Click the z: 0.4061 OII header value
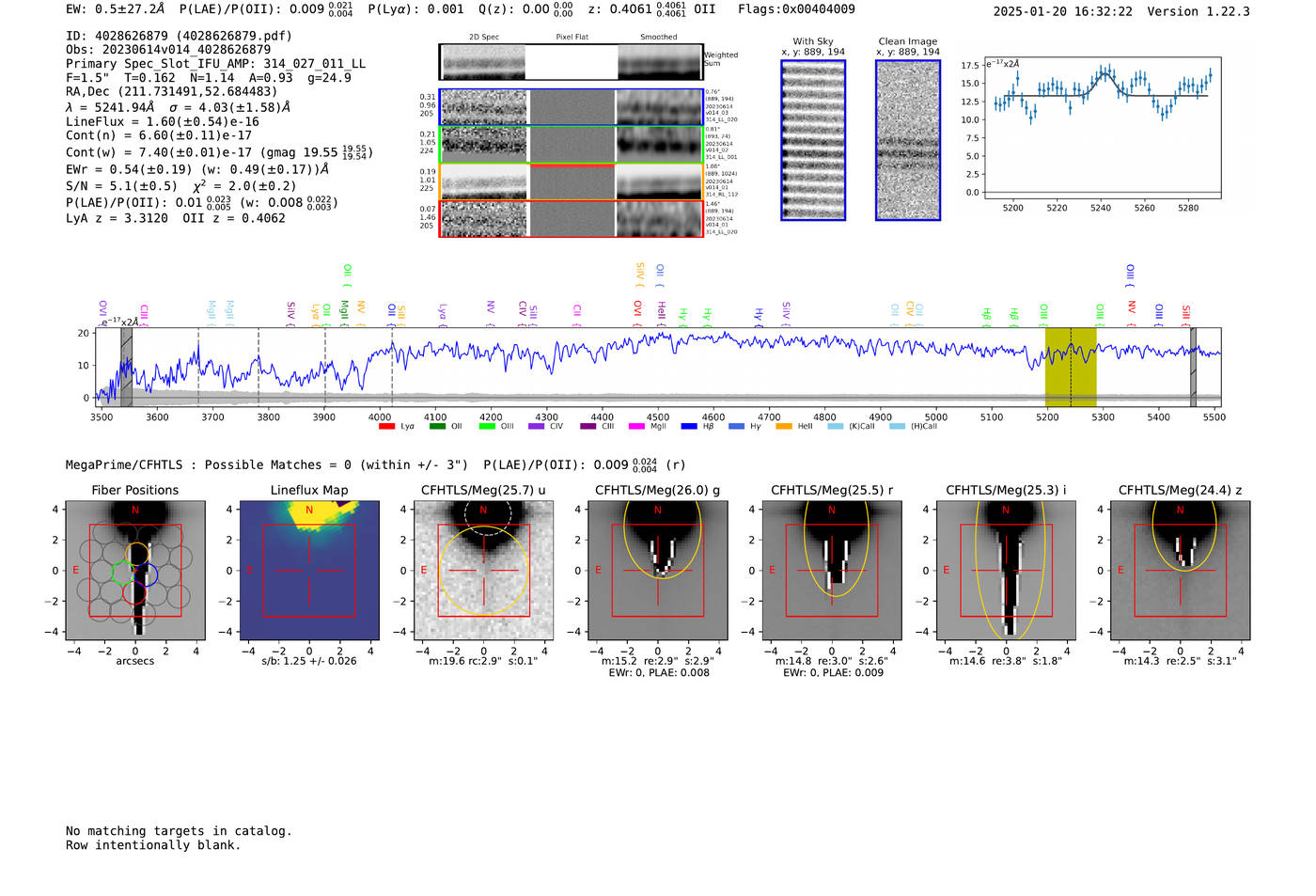 tap(651, 9)
